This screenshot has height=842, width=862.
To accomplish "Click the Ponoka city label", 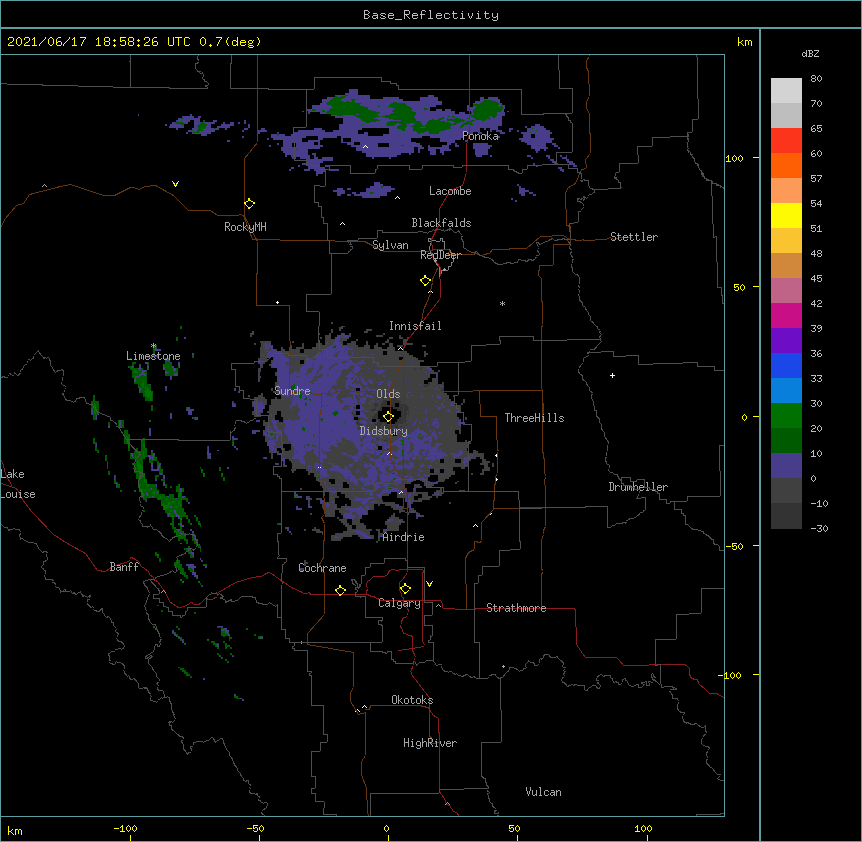I will point(480,136).
